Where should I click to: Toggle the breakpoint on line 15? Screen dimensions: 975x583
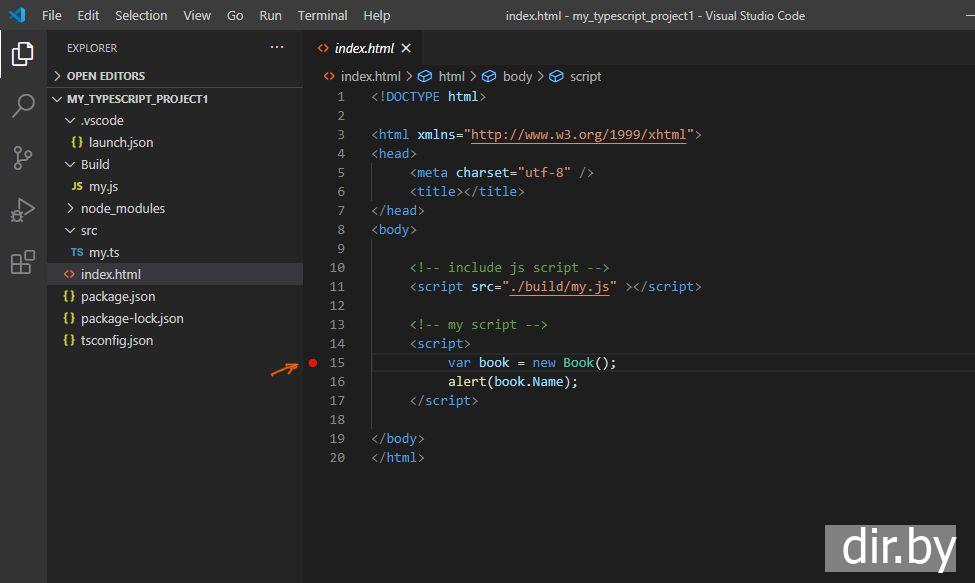313,363
